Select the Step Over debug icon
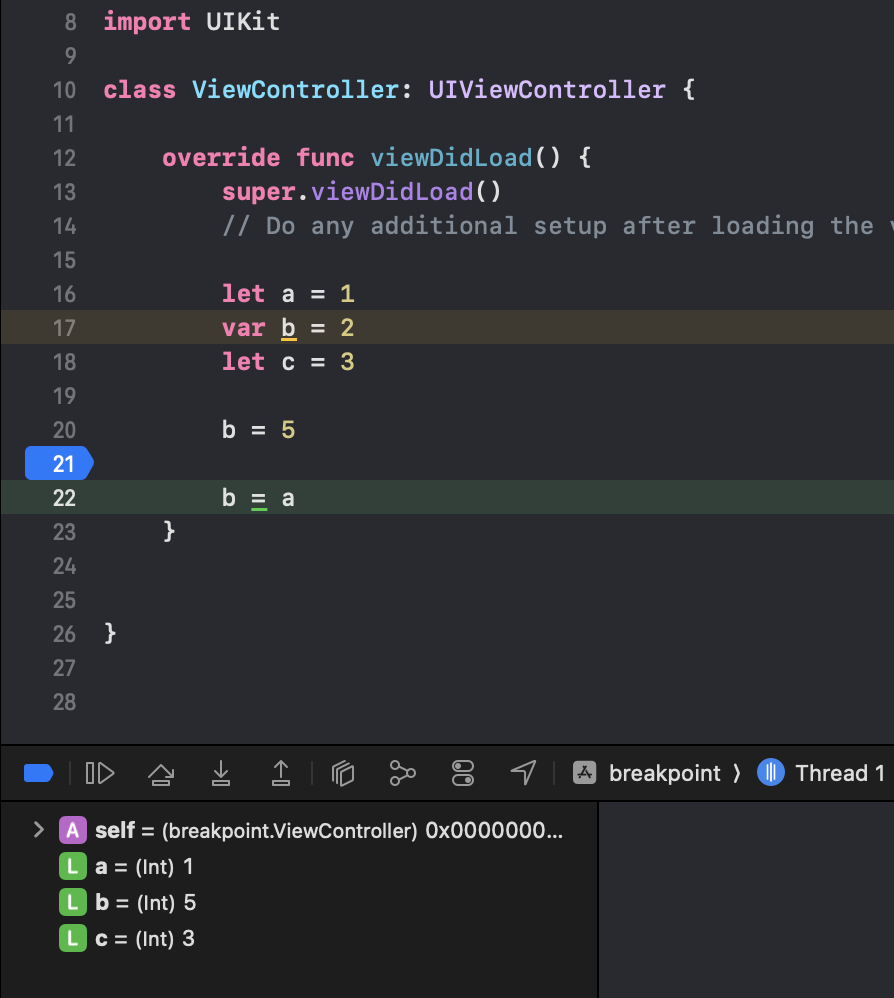The image size is (894, 998). [161, 773]
